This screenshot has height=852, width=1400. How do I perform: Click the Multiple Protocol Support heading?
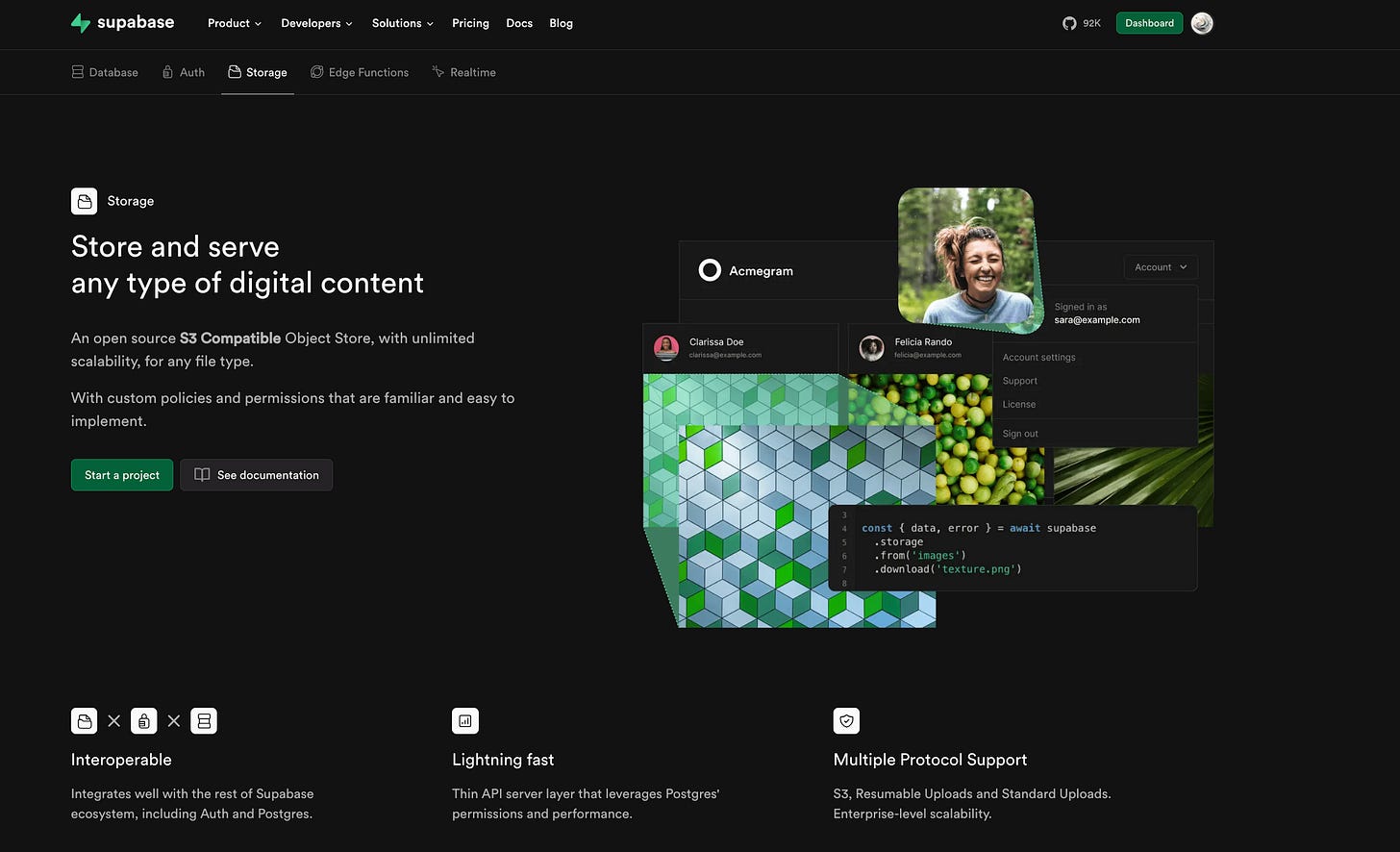930,760
